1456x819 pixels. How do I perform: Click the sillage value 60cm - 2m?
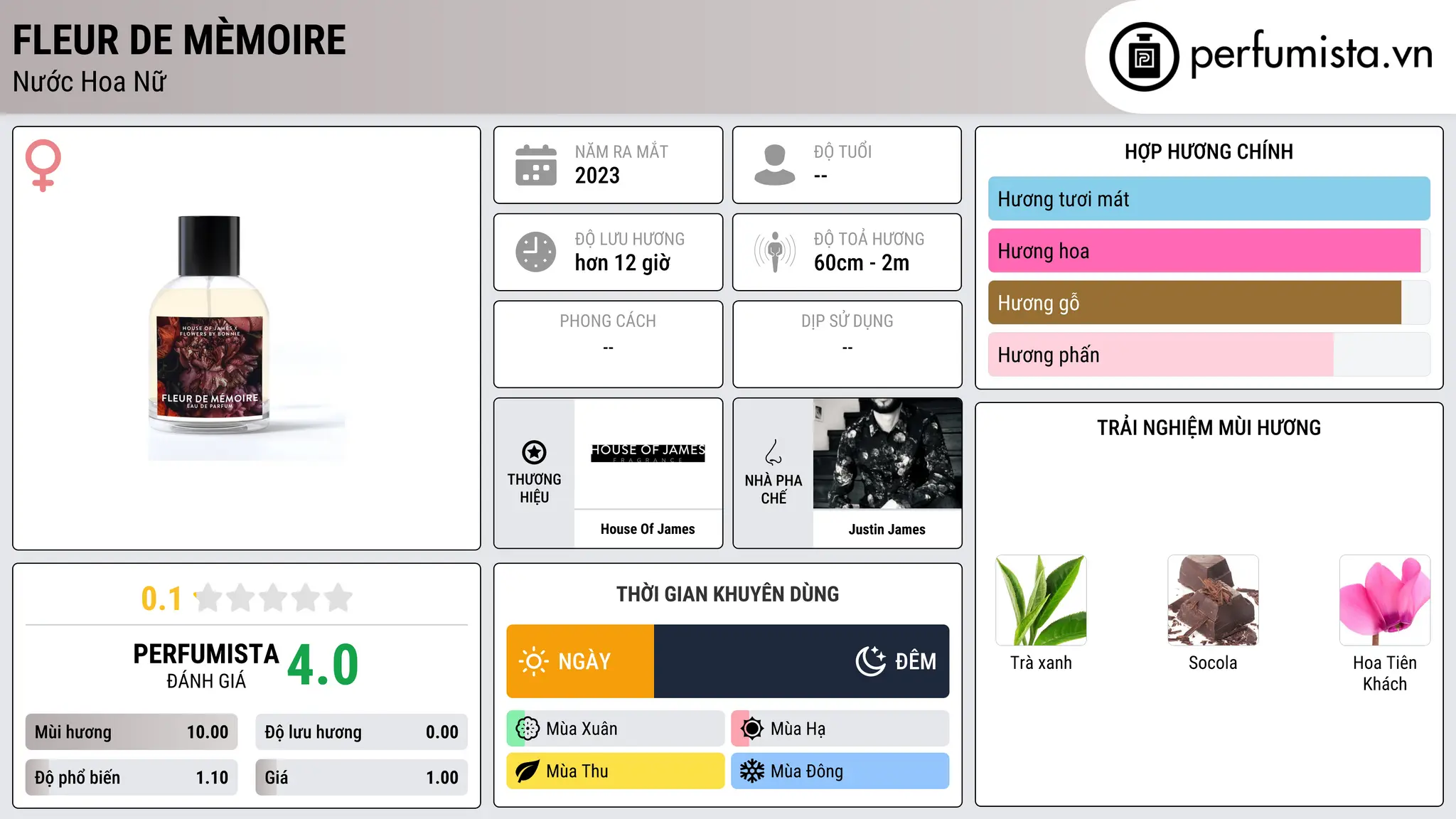tap(862, 263)
